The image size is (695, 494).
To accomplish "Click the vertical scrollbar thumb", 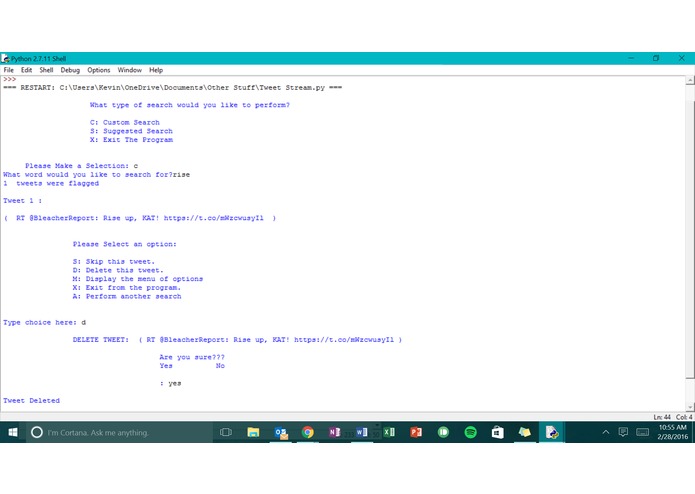I will click(690, 239).
